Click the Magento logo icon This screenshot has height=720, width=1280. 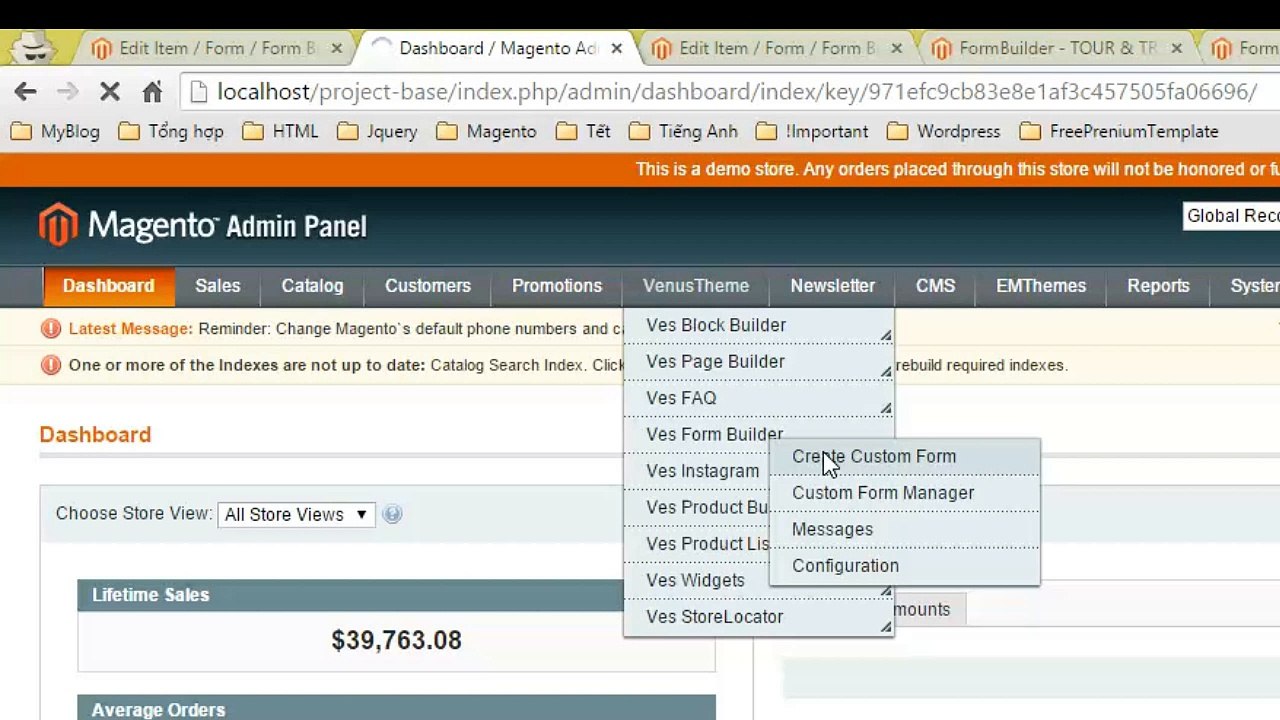(58, 225)
